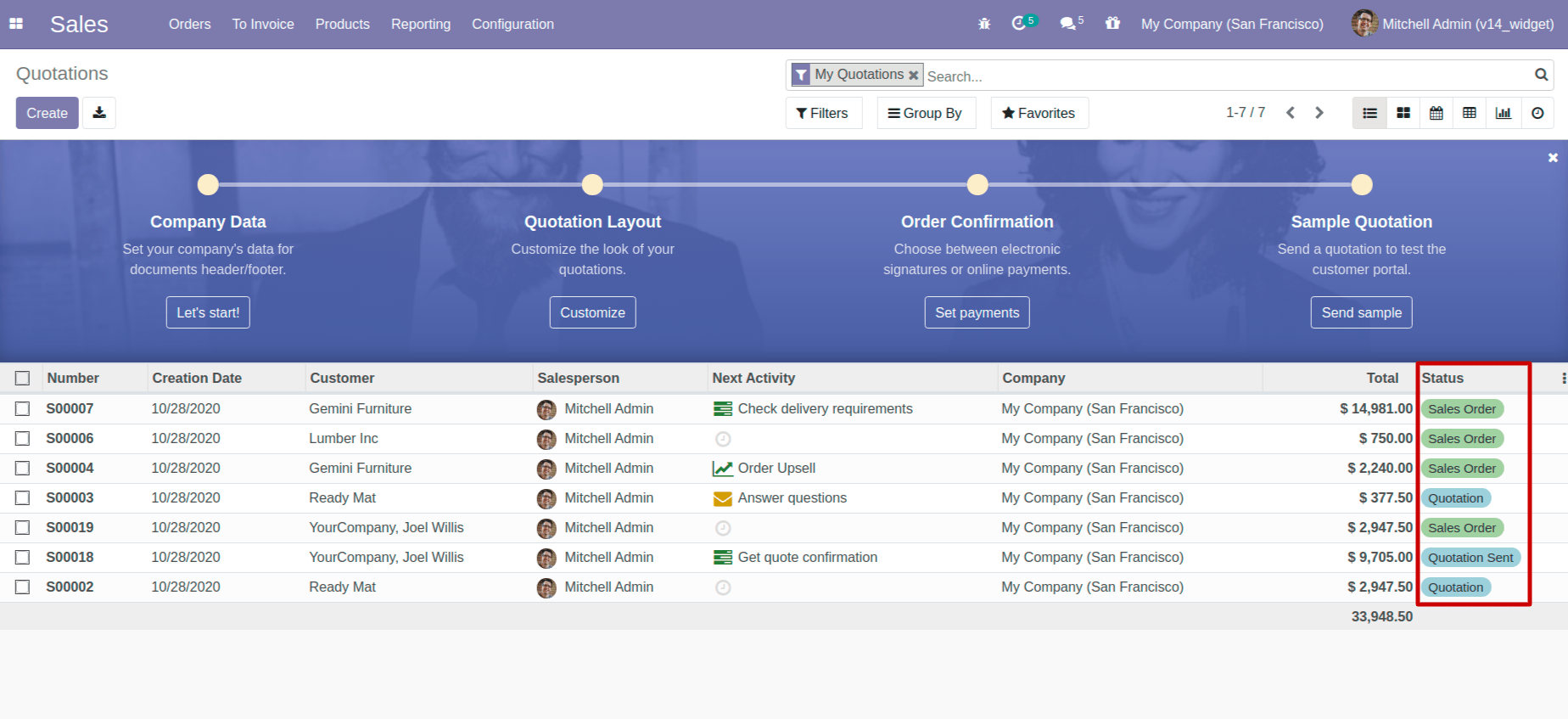Click the Order Confirmation step dot

click(x=977, y=184)
